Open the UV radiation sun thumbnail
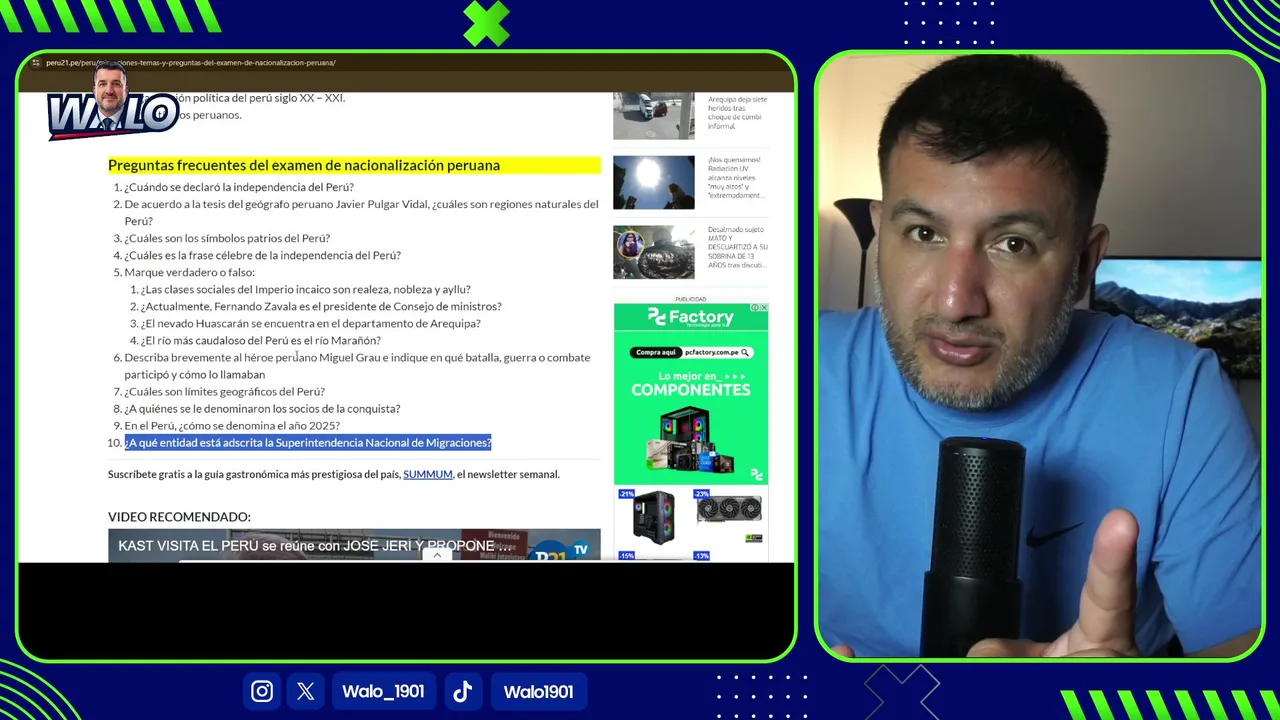 point(654,182)
